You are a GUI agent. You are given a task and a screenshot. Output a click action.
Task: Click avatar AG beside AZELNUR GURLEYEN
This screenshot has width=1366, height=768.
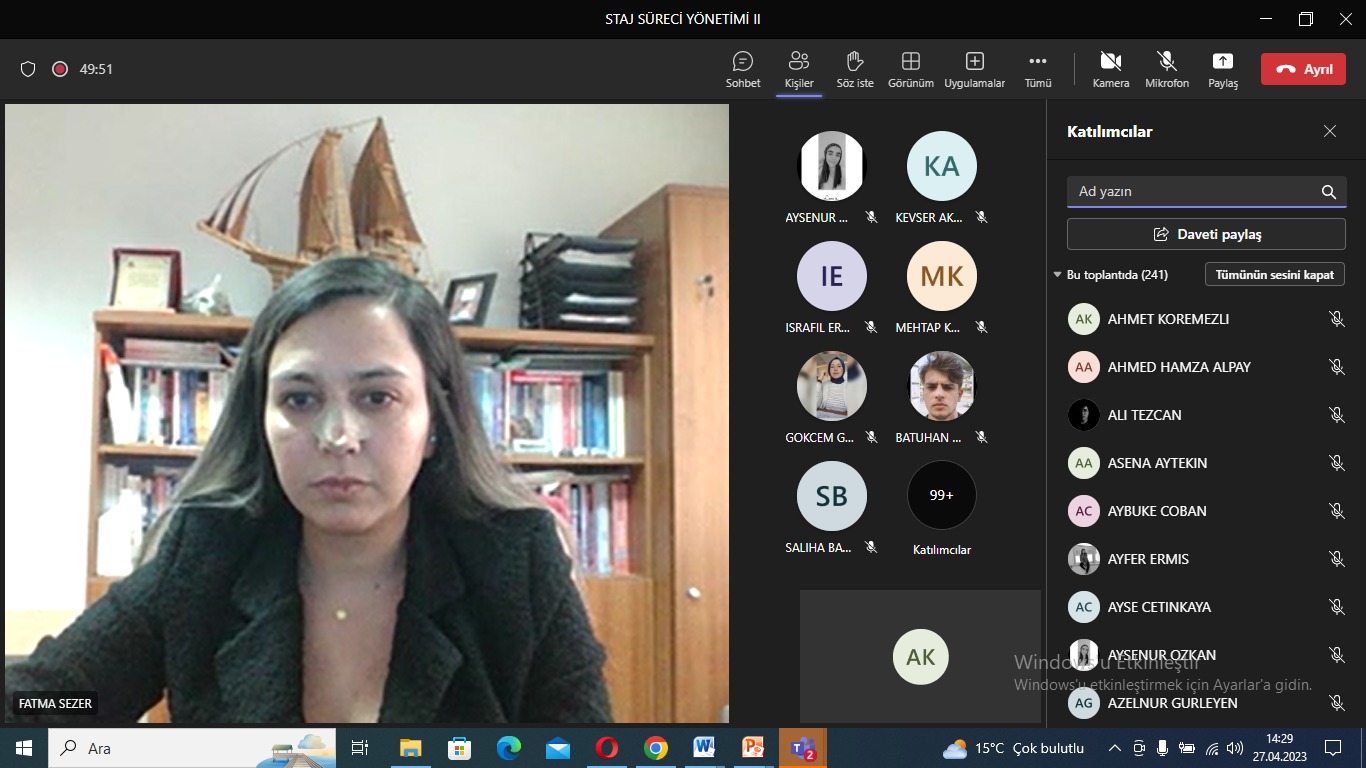tap(1084, 703)
